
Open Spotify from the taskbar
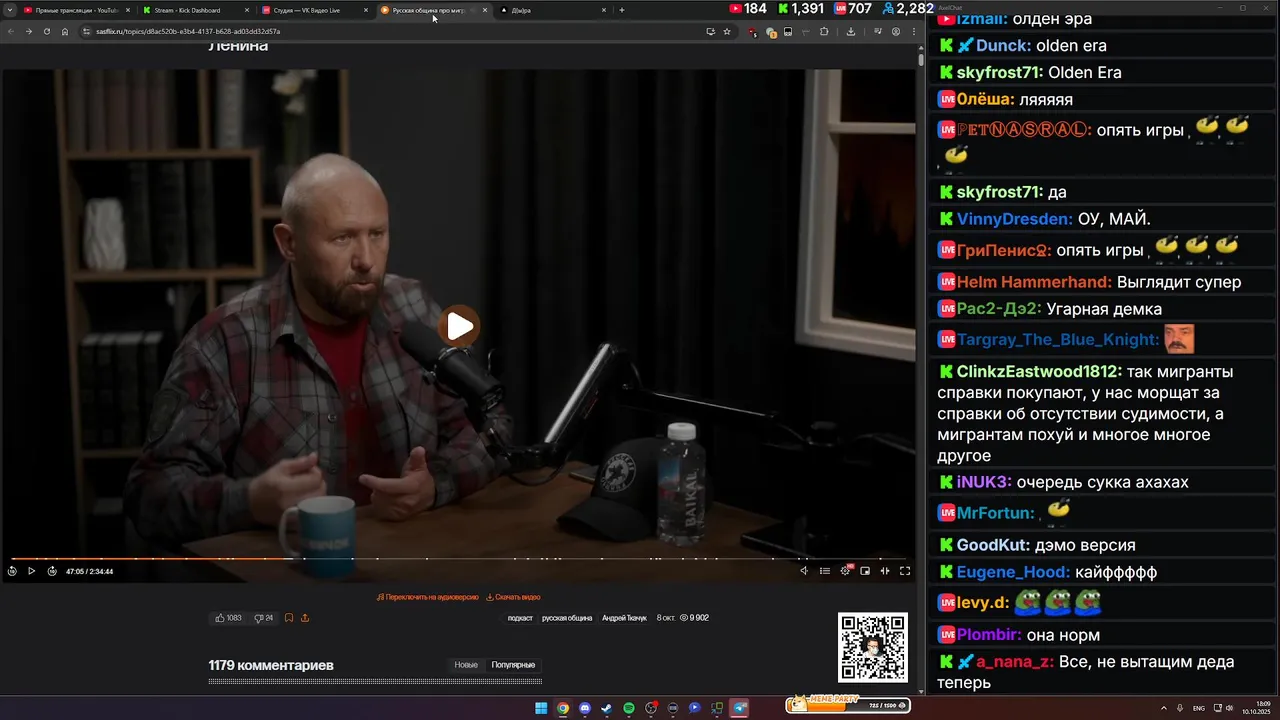629,708
